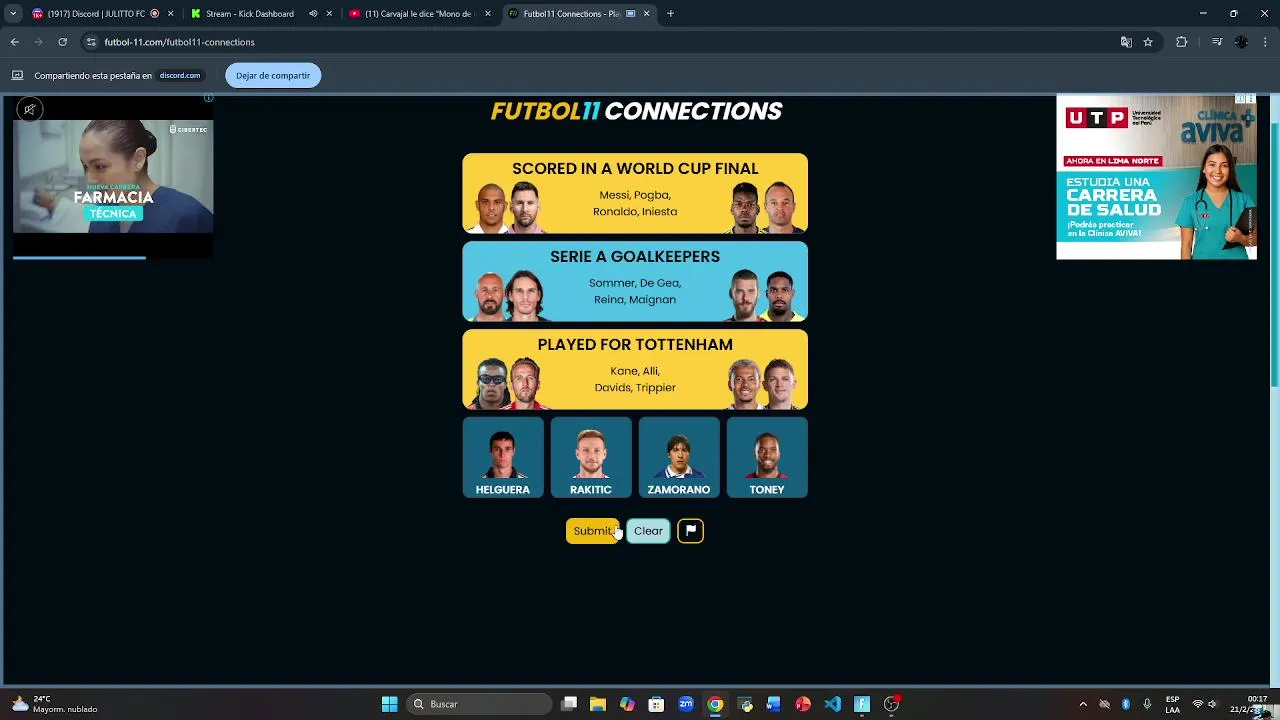Show hidden system tray icons
The width and height of the screenshot is (1280, 720).
(x=1083, y=704)
